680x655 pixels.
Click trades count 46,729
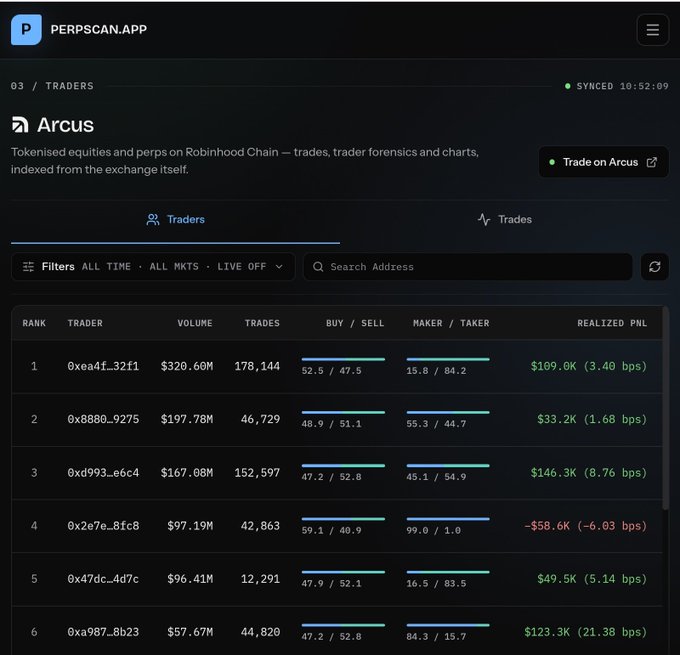point(260,419)
